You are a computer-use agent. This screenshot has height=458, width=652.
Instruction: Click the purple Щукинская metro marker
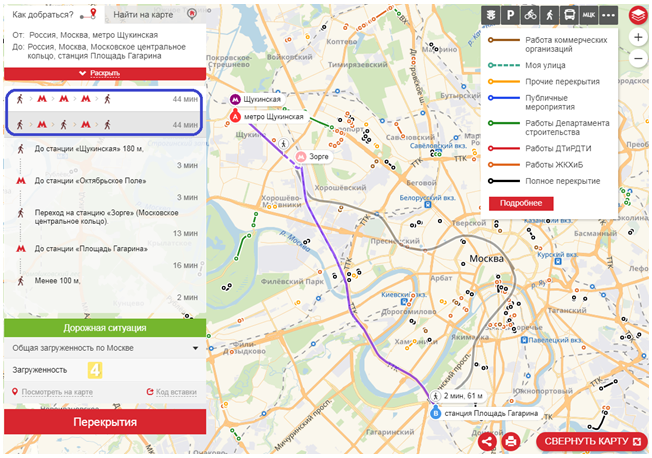click(x=235, y=99)
